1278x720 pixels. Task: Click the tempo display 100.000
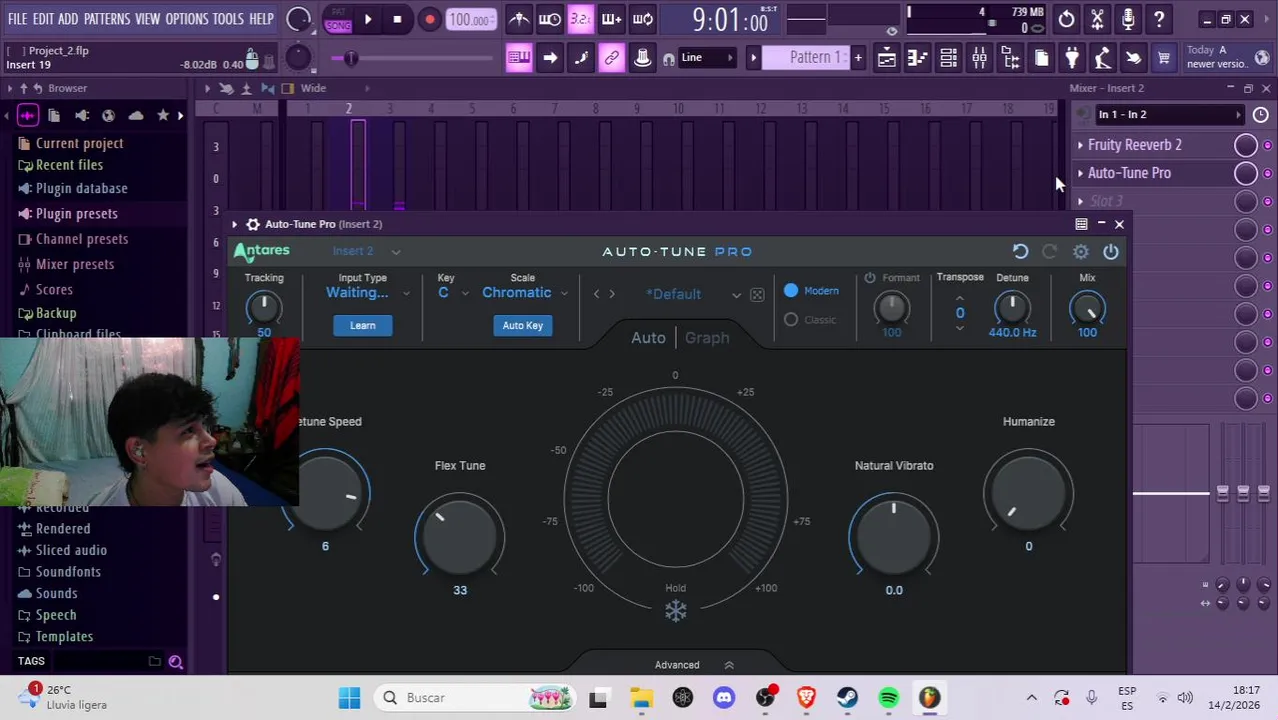pyautogui.click(x=469, y=20)
